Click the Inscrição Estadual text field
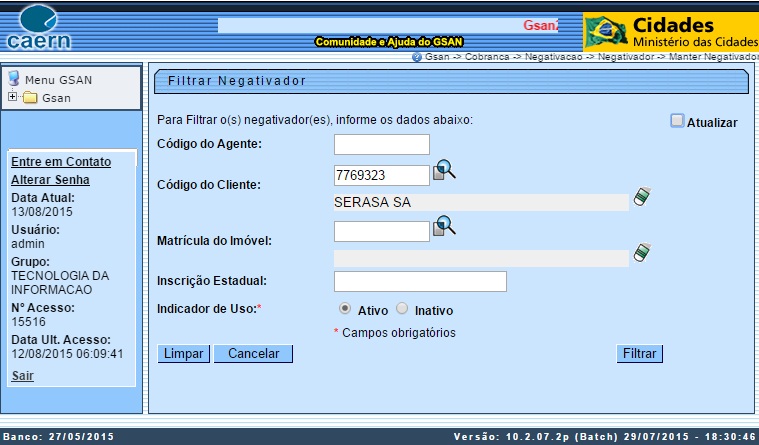 tap(420, 282)
